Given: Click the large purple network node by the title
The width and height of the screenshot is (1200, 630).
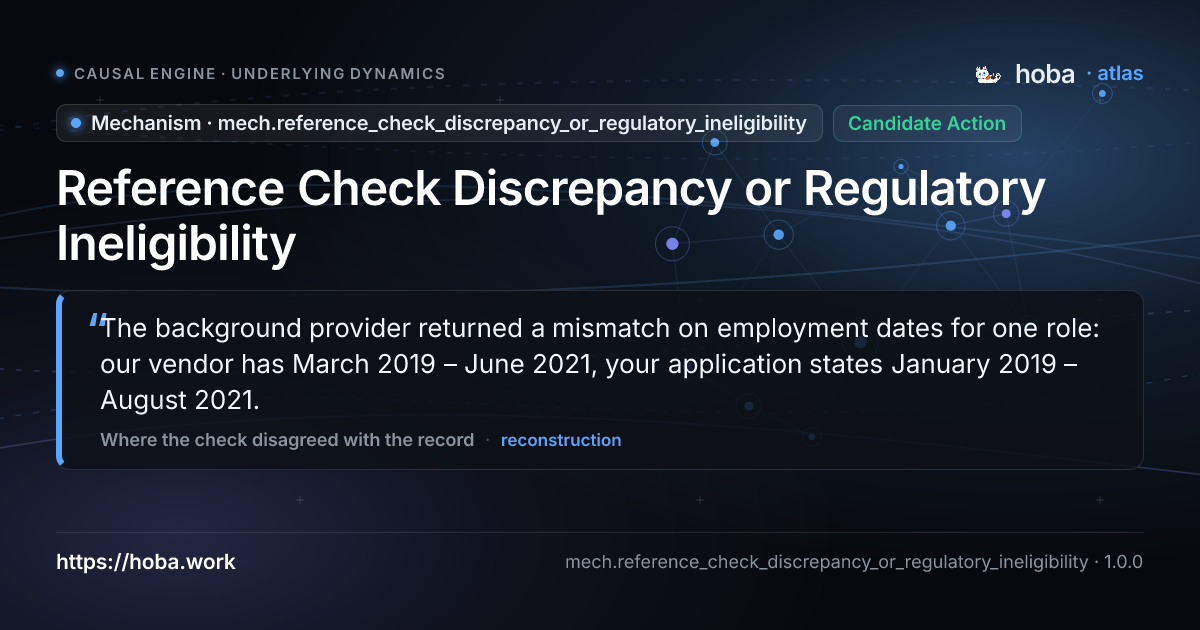Looking at the screenshot, I should pyautogui.click(x=672, y=243).
